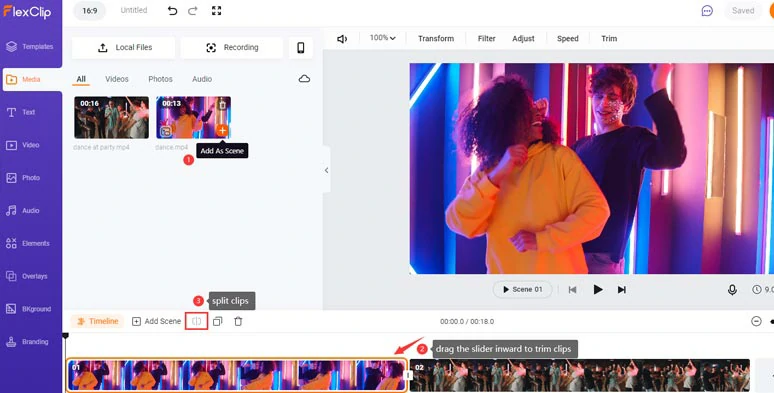The width and height of the screenshot is (774, 393).
Task: Click the redo arrow
Action: (193, 10)
